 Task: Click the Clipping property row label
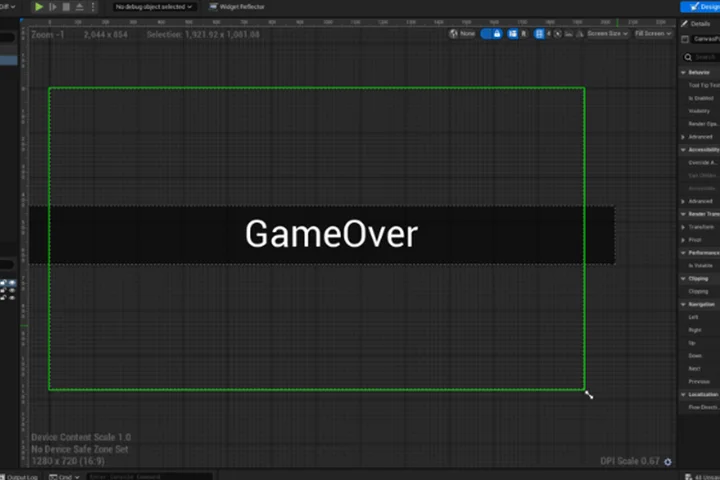click(x=698, y=291)
